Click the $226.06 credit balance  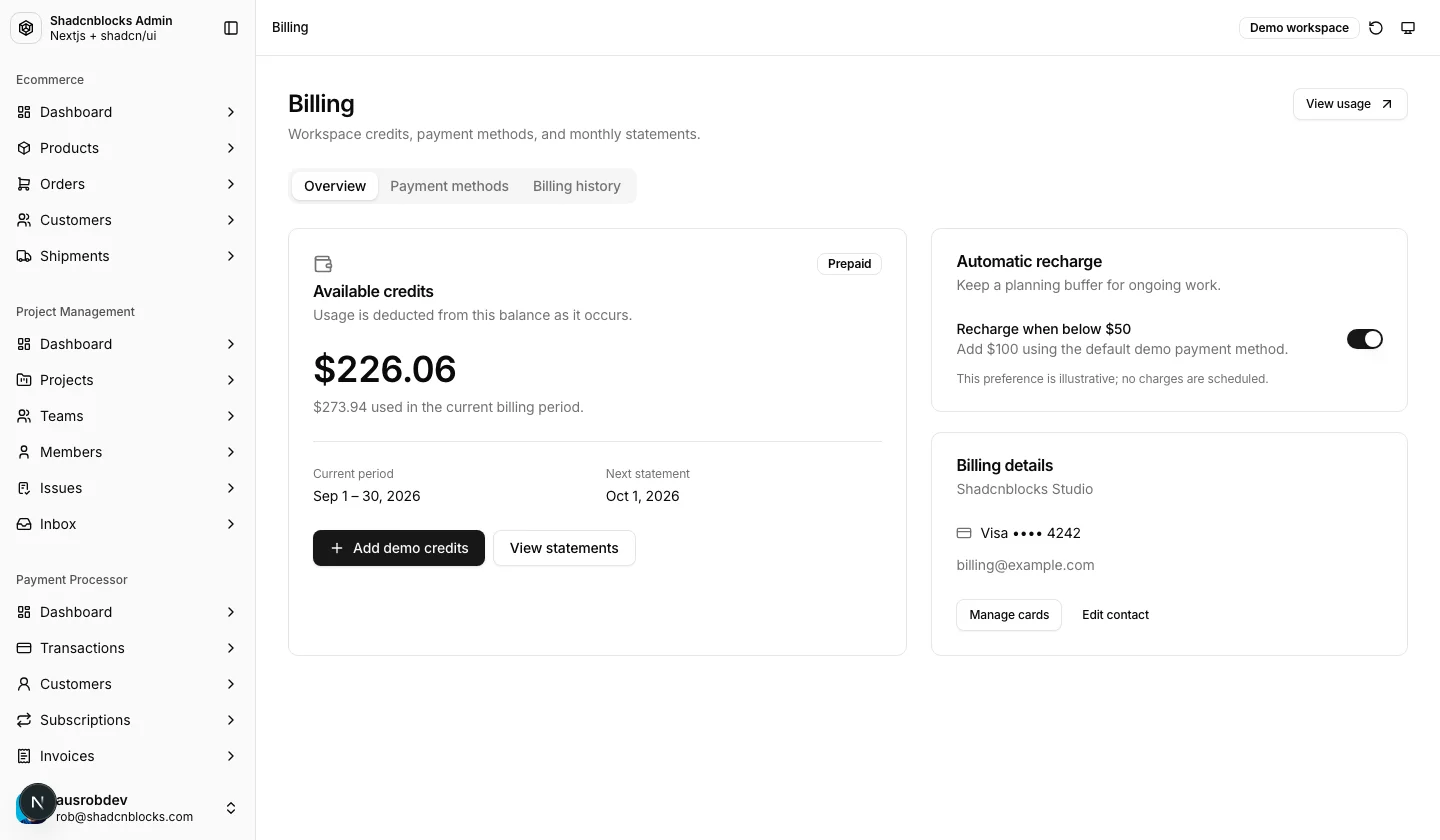tap(385, 369)
